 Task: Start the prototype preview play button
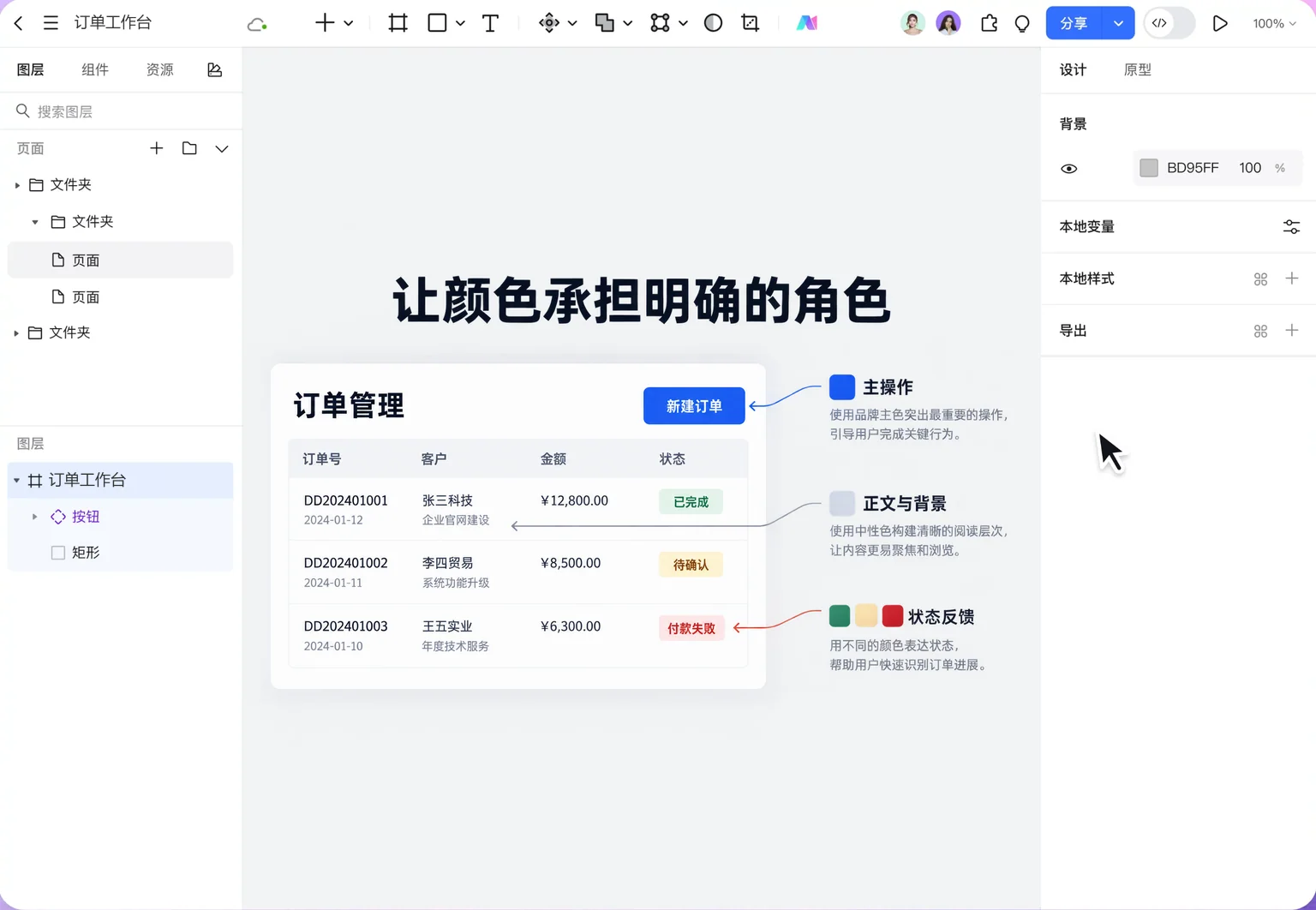coord(1220,23)
